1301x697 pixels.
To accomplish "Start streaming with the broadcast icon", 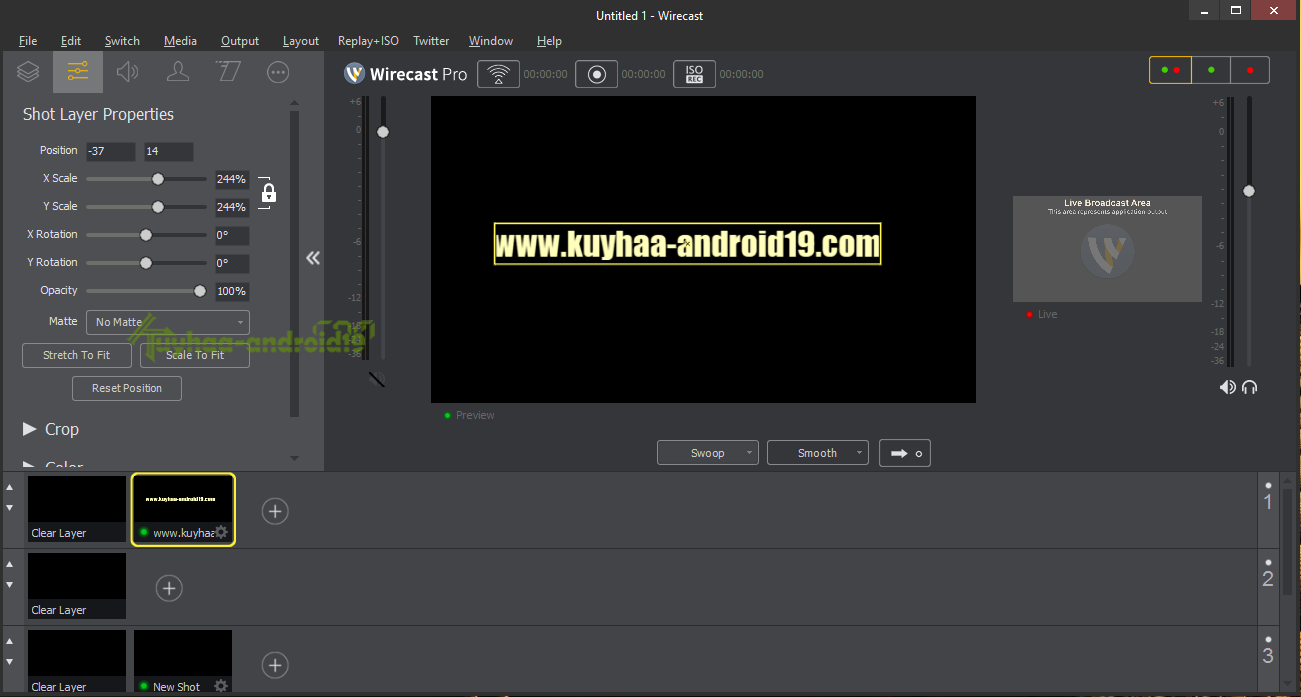I will click(x=498, y=74).
